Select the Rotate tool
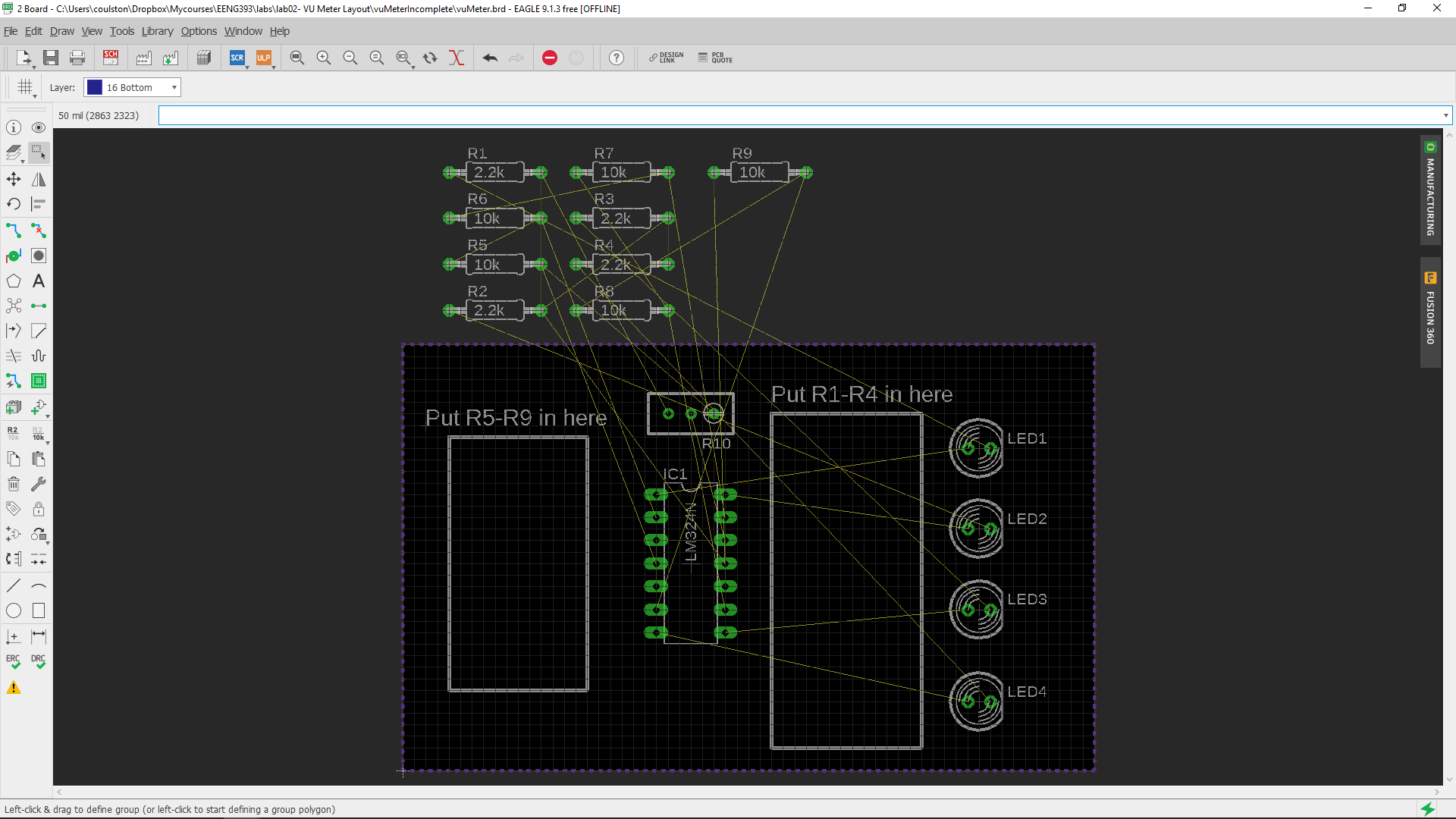Screen dimensions: 1456x819 pos(14,204)
